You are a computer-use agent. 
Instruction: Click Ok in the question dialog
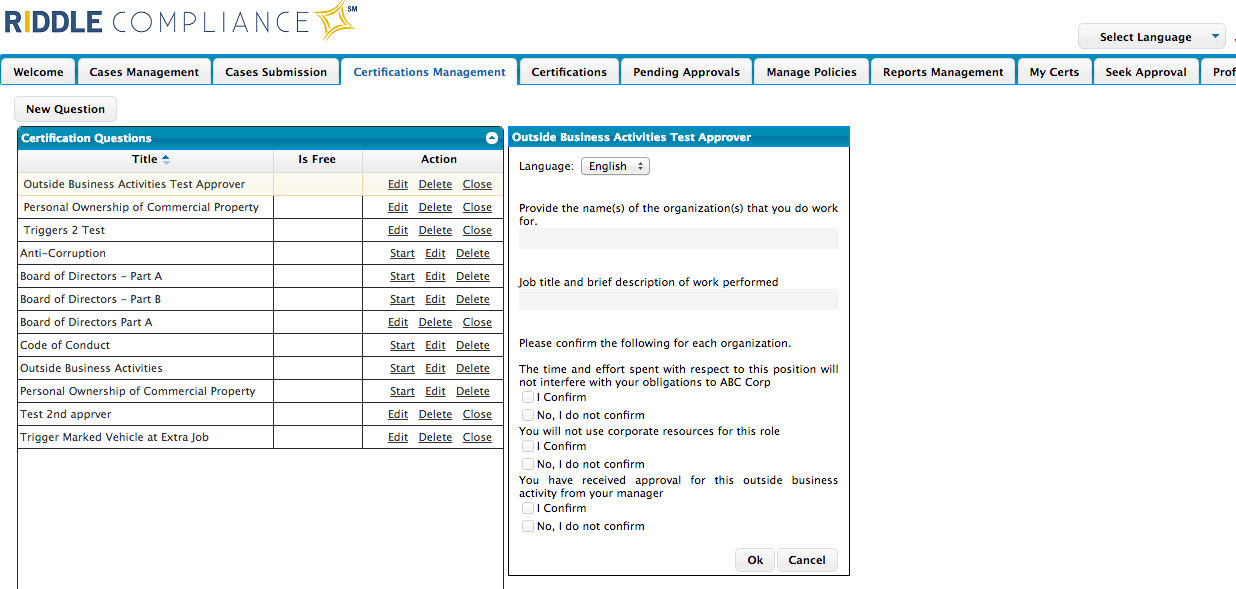click(755, 560)
